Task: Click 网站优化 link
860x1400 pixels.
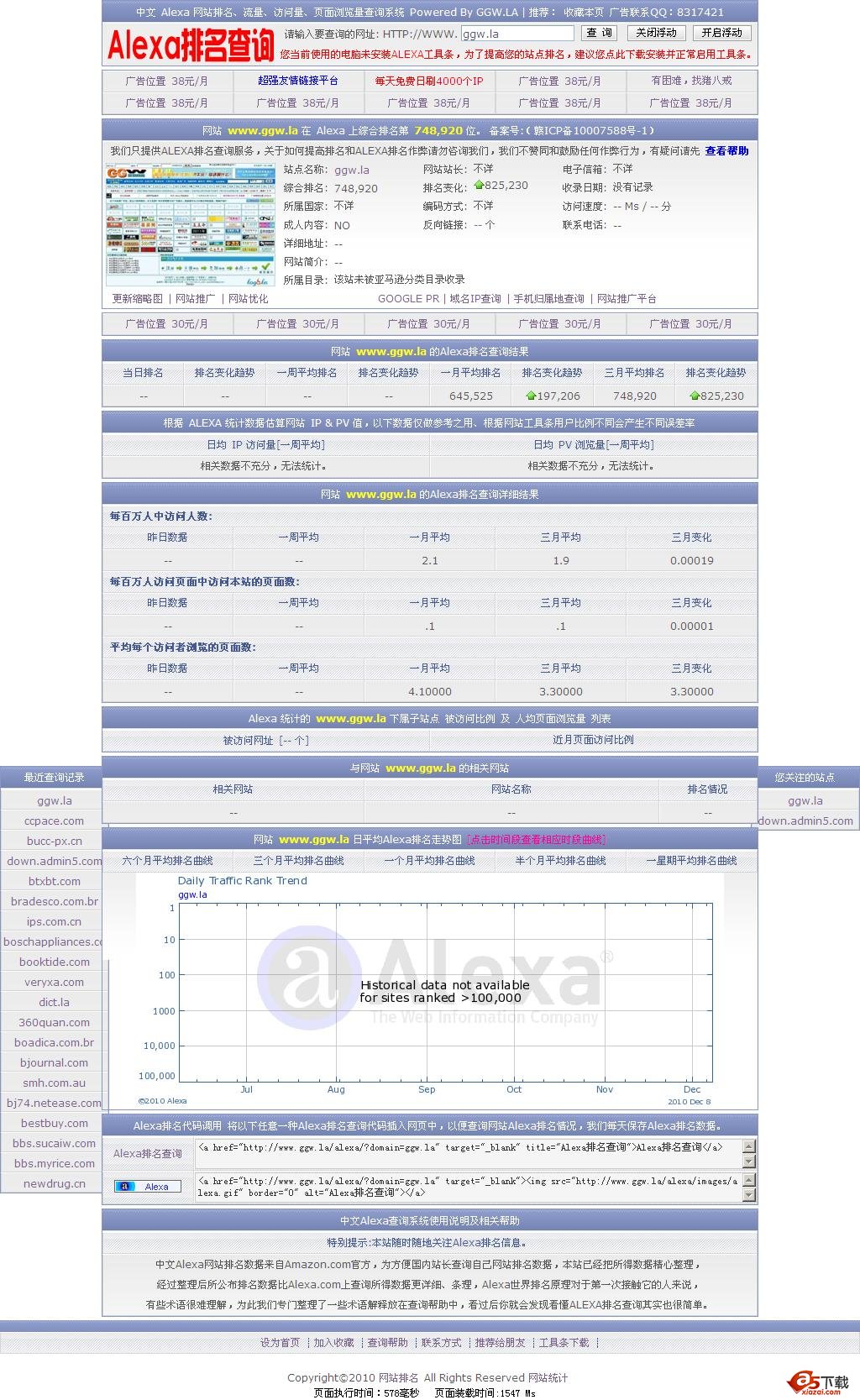Action: (249, 299)
